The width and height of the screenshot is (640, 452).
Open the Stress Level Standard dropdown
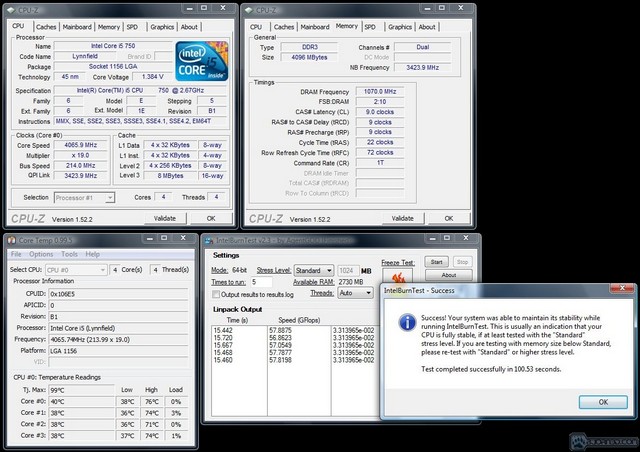coord(313,270)
